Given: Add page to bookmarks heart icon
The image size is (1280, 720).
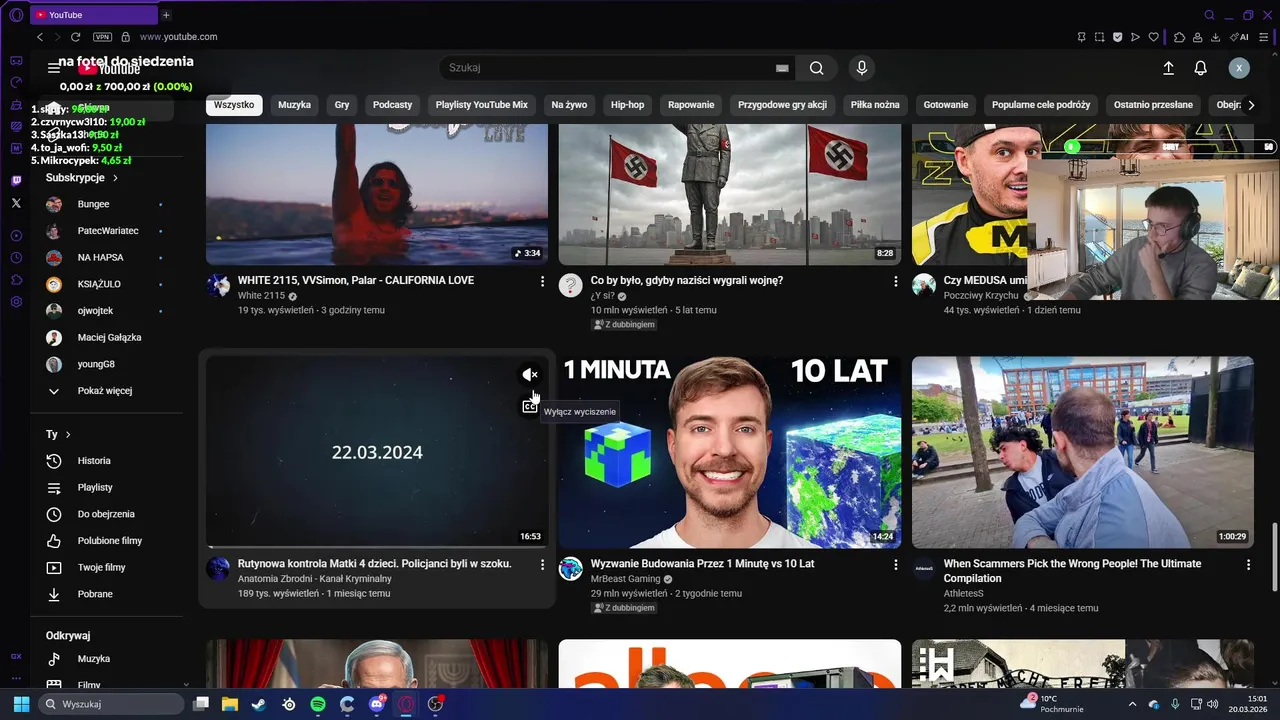Looking at the screenshot, I should [x=1153, y=37].
